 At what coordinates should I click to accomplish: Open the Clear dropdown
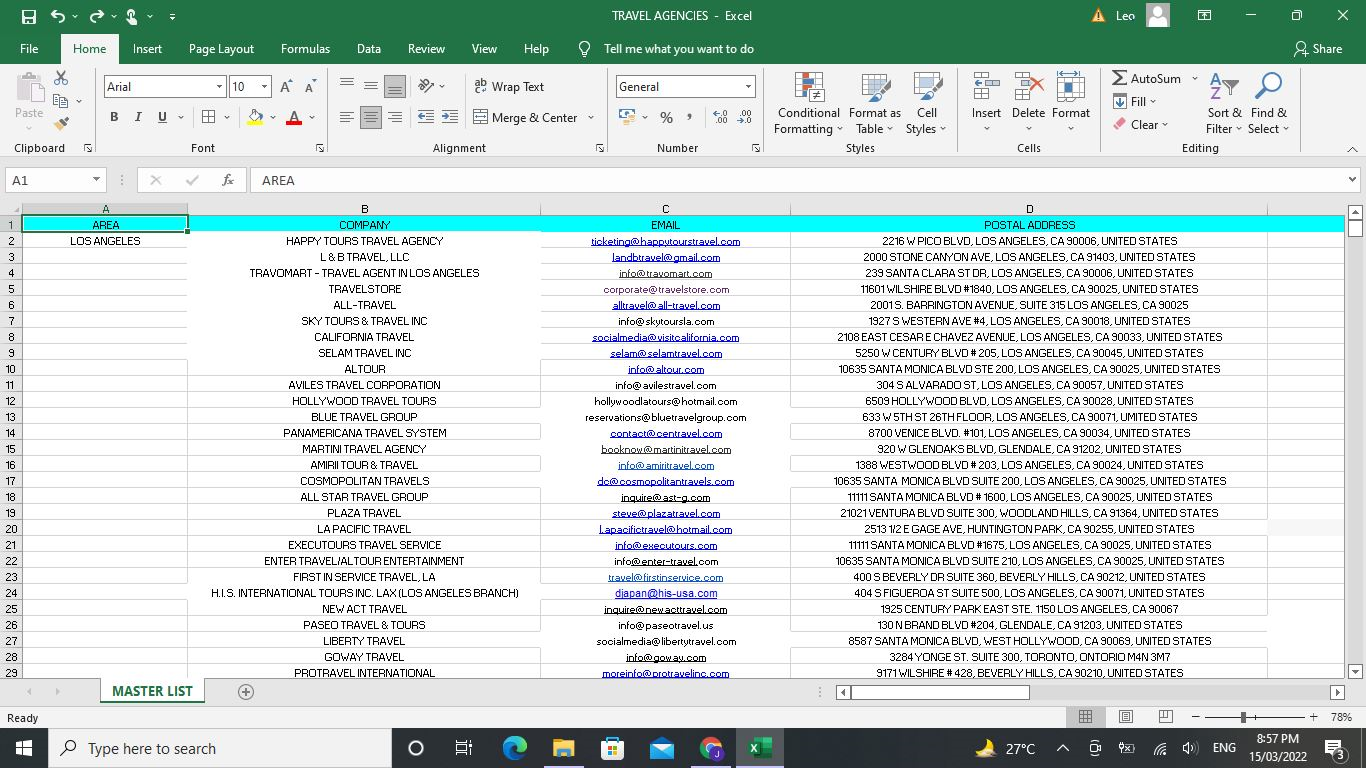coord(1141,125)
